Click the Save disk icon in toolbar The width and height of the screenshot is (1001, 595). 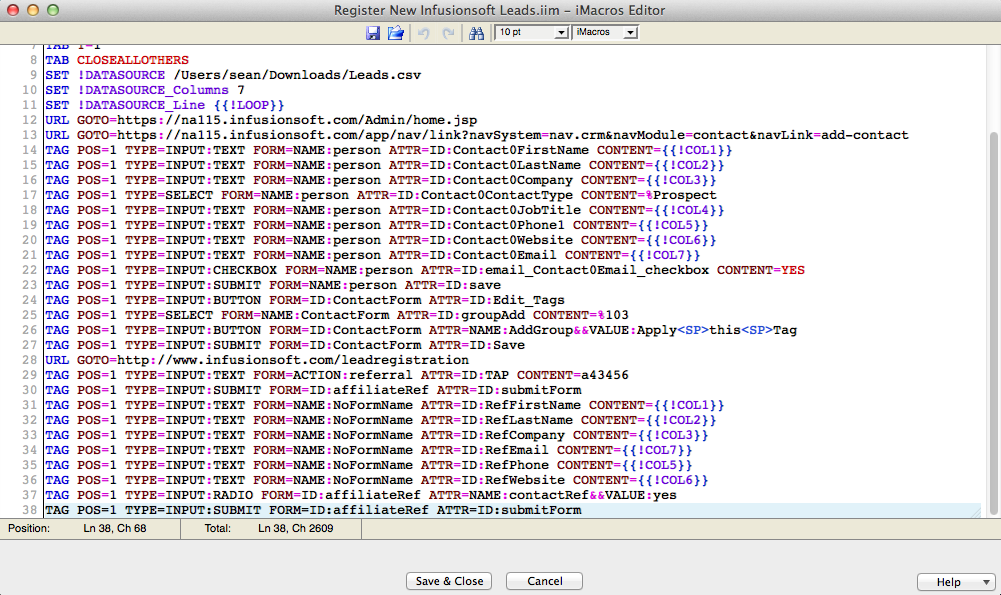click(373, 33)
